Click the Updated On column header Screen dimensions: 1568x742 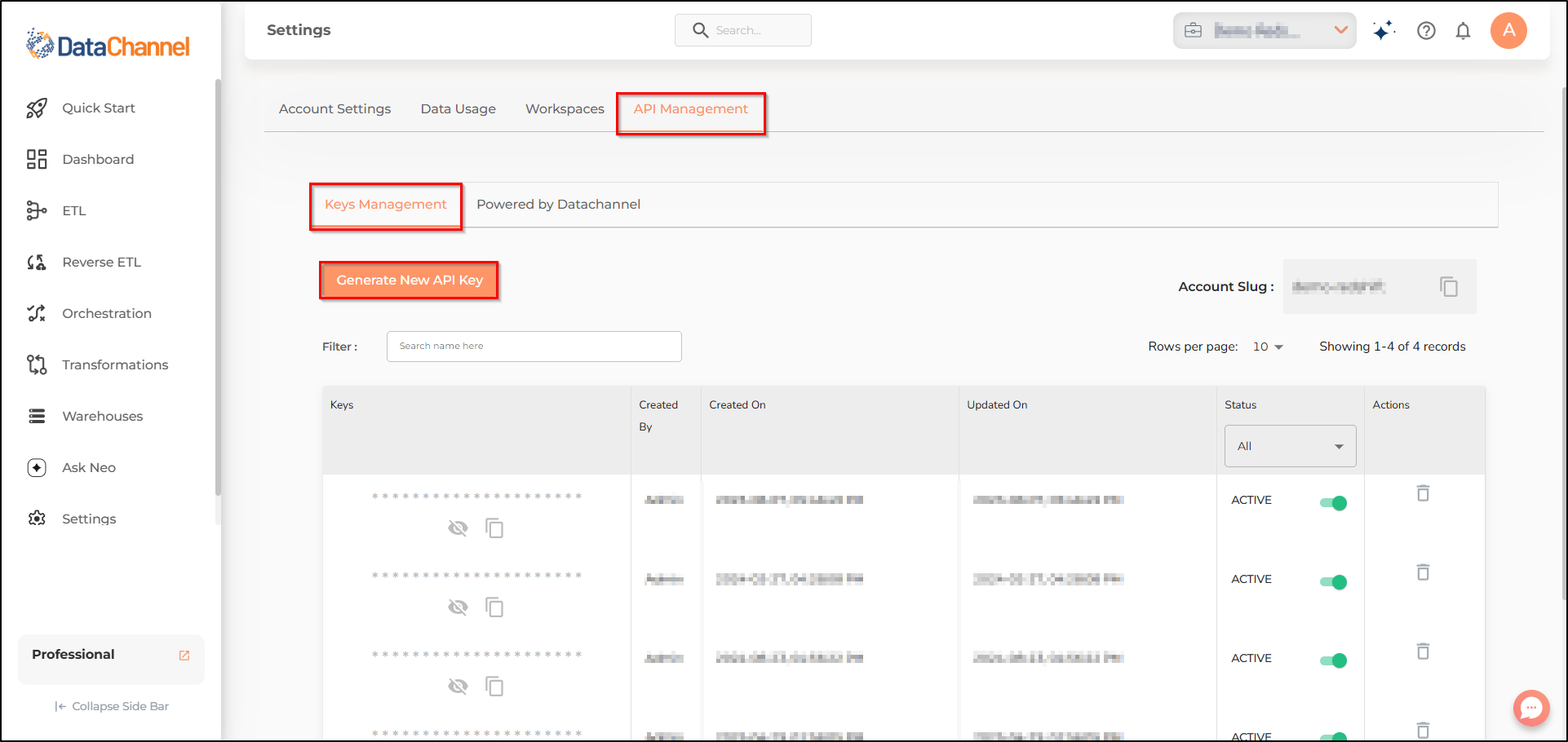(x=997, y=404)
